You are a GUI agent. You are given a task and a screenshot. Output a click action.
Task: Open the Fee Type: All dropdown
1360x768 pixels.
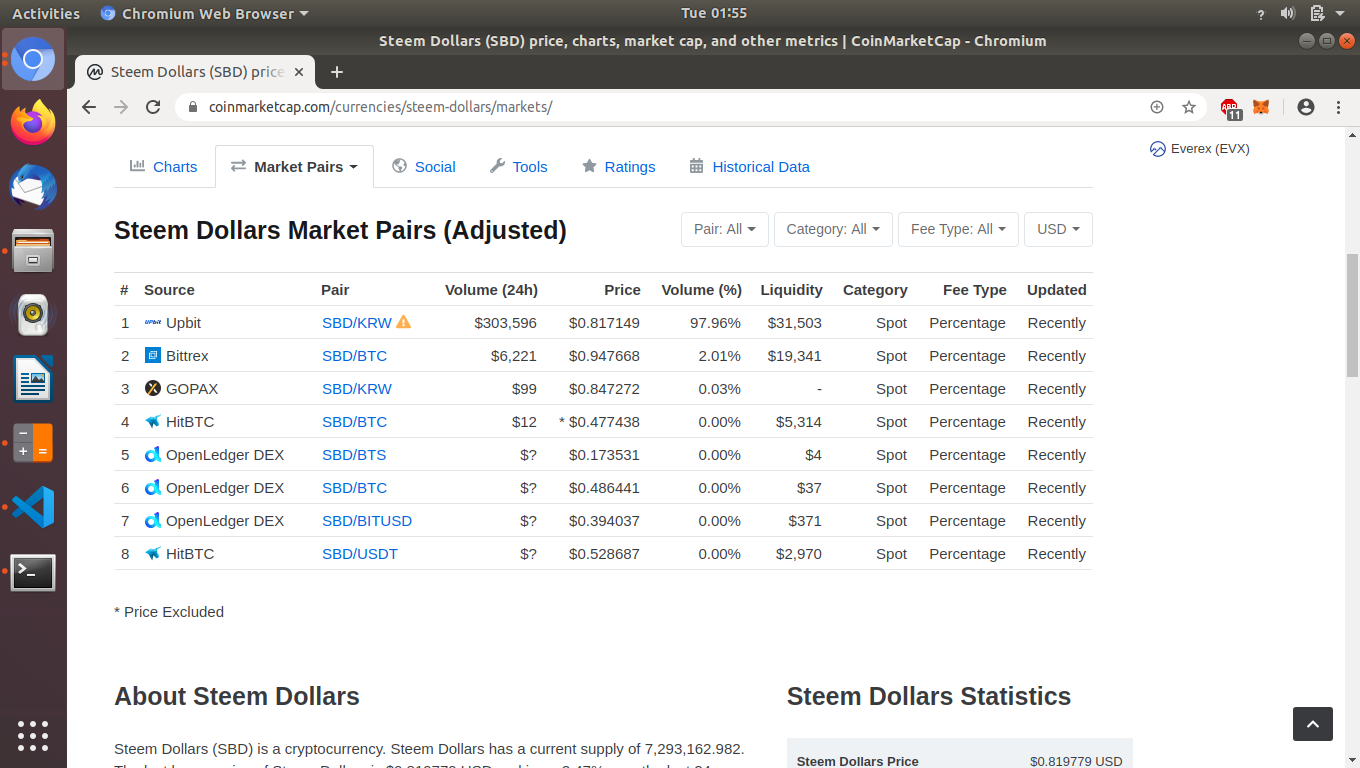(x=958, y=229)
